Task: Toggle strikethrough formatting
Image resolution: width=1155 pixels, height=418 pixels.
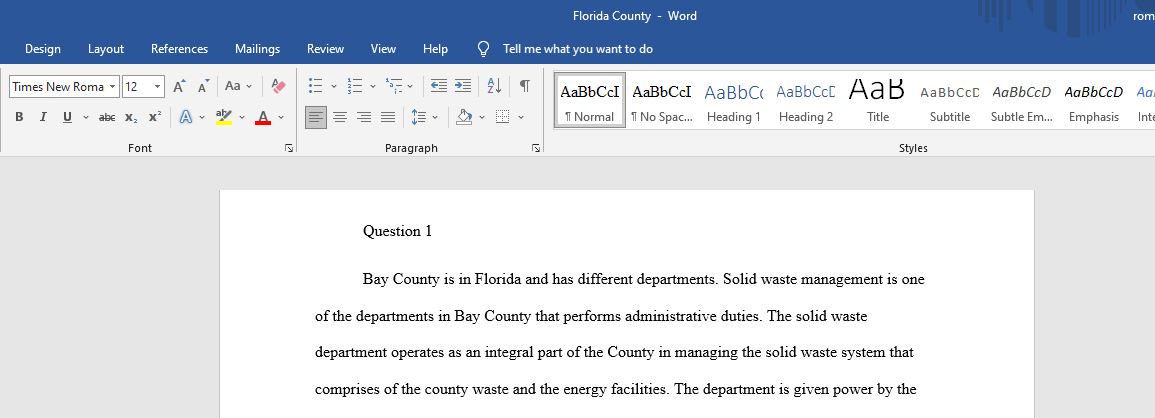Action: click(107, 116)
